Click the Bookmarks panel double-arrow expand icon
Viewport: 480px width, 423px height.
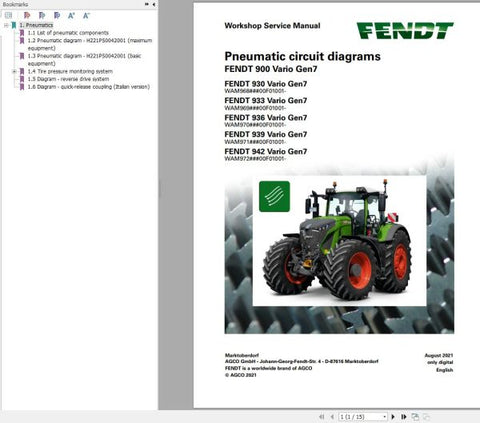[147, 4]
